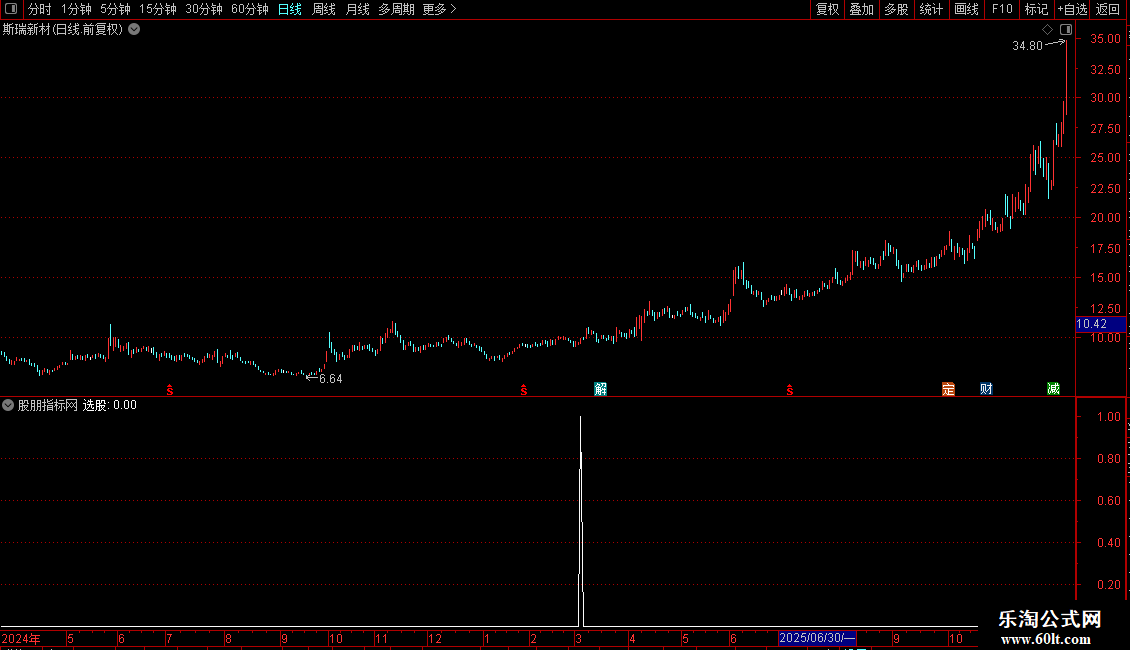Expand the 斯瑞新材 title dropdown arrow

(x=134, y=30)
